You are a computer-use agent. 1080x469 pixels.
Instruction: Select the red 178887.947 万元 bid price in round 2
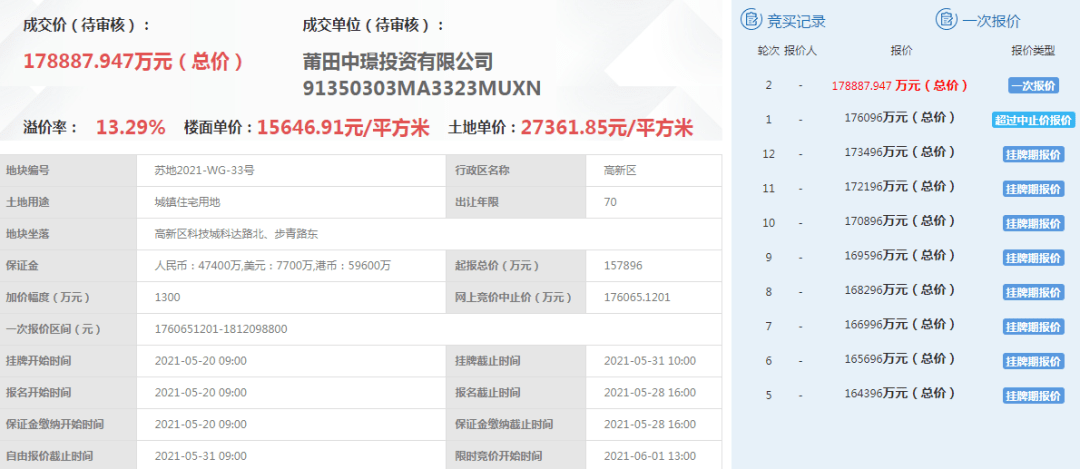pyautogui.click(x=900, y=85)
